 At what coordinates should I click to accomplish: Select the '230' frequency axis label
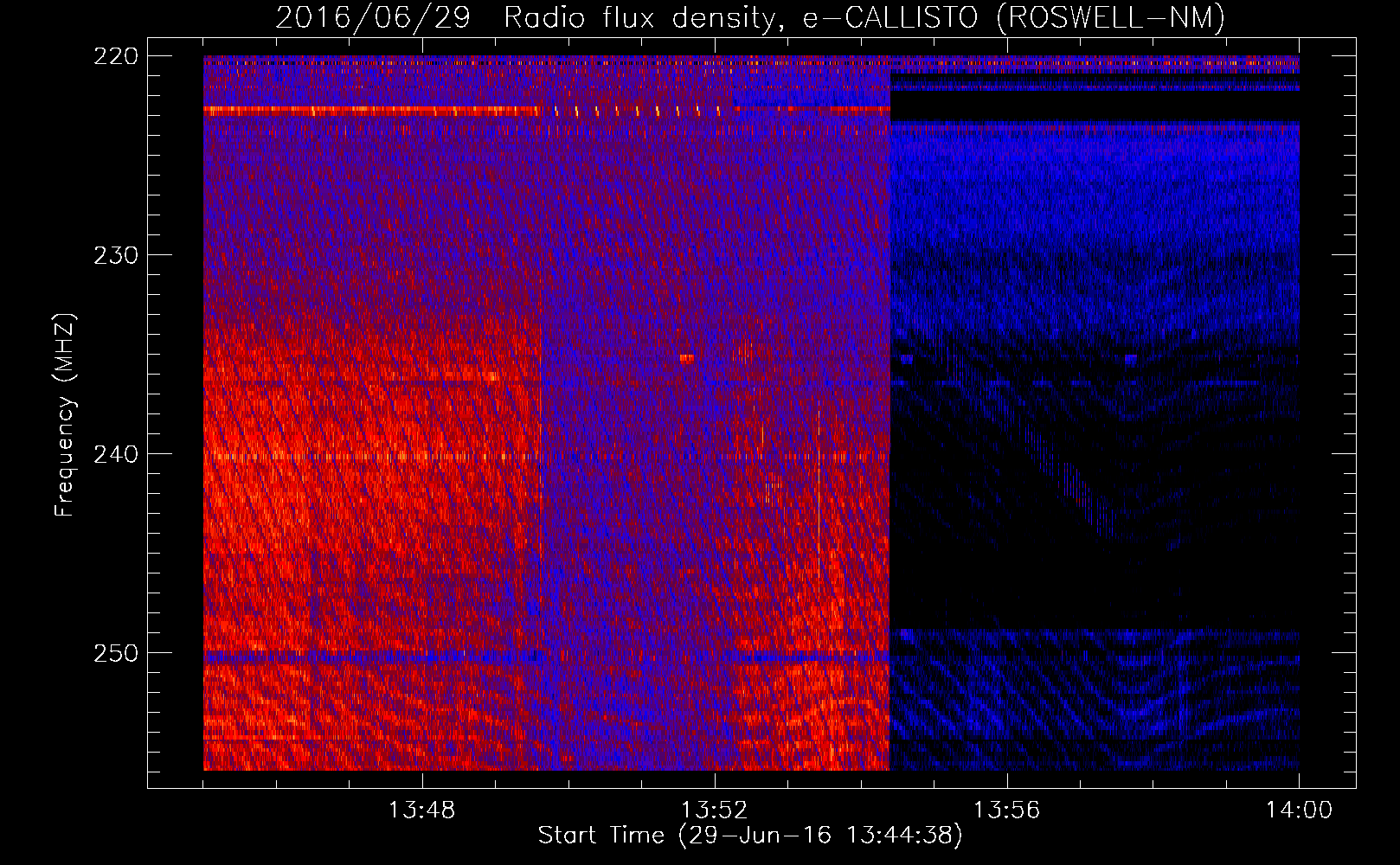click(115, 255)
